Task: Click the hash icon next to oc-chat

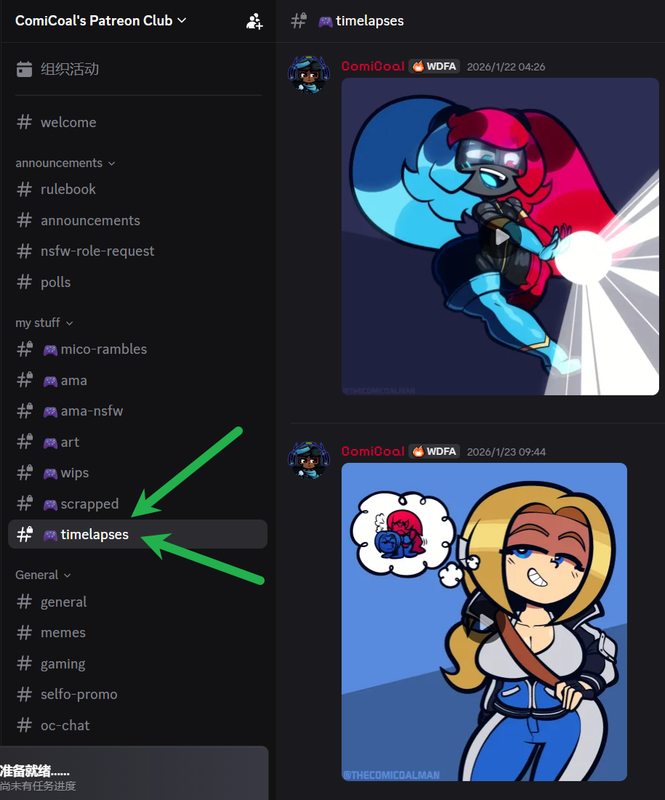Action: pos(24,726)
